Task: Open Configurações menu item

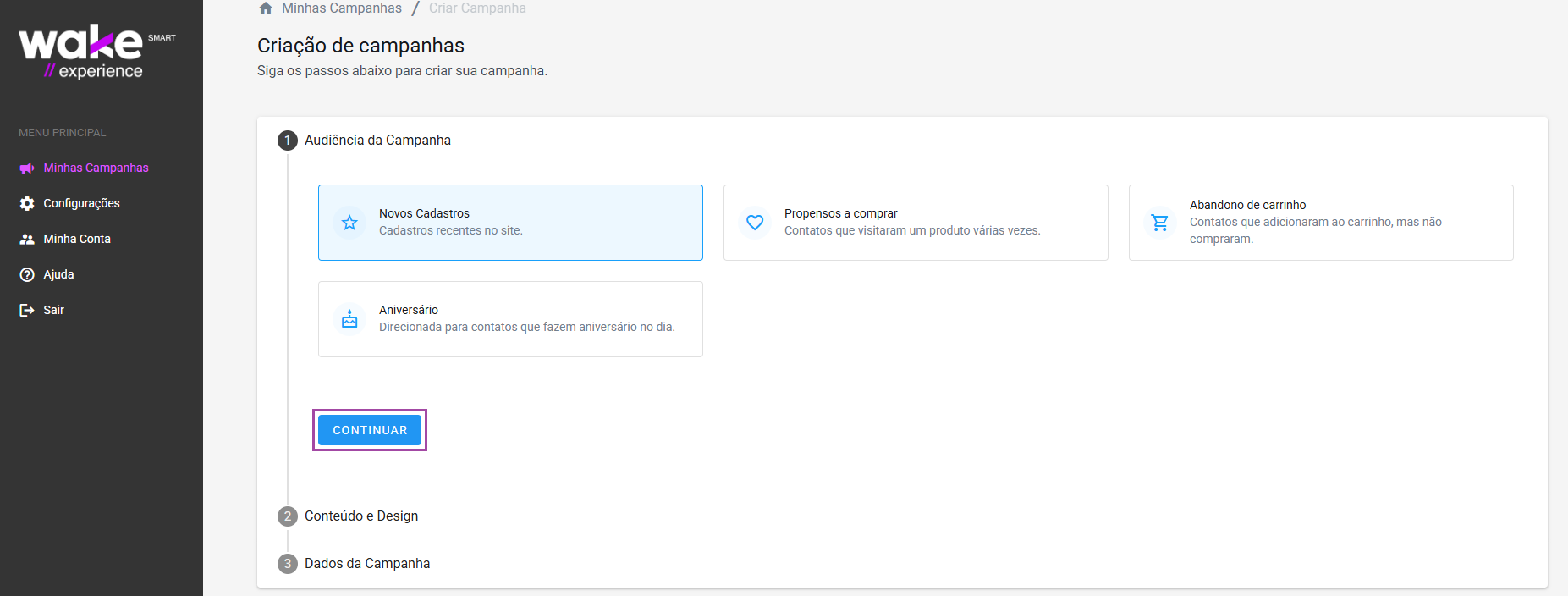Action: [x=82, y=203]
